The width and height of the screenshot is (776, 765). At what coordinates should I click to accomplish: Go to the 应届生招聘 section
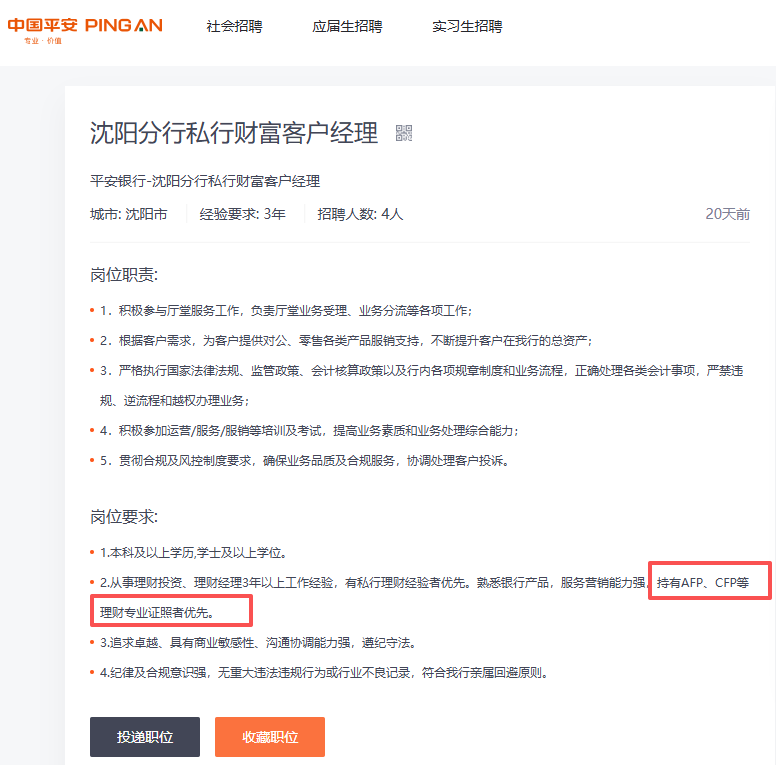click(x=347, y=27)
